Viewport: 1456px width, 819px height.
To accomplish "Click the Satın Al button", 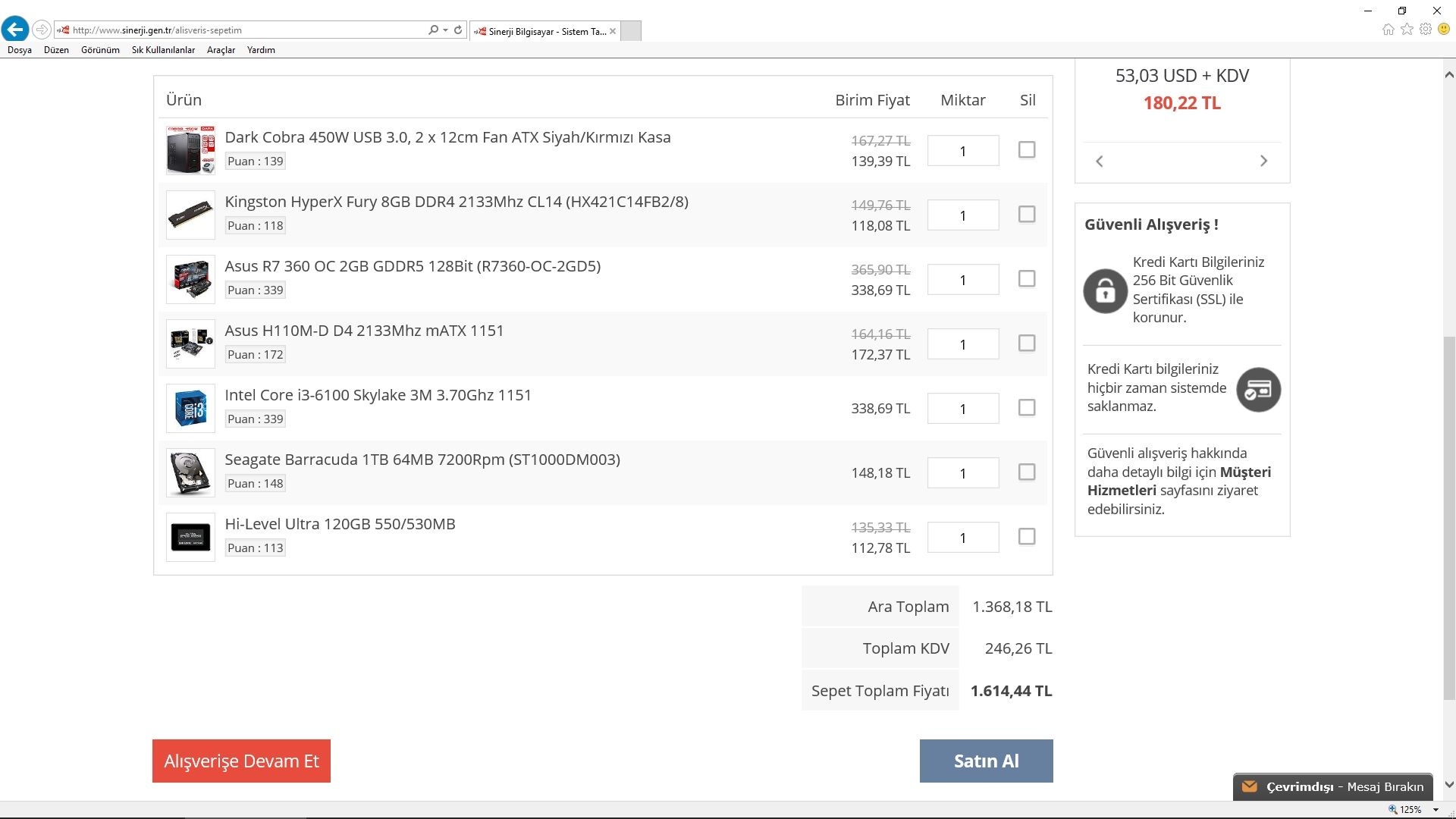I will [986, 761].
